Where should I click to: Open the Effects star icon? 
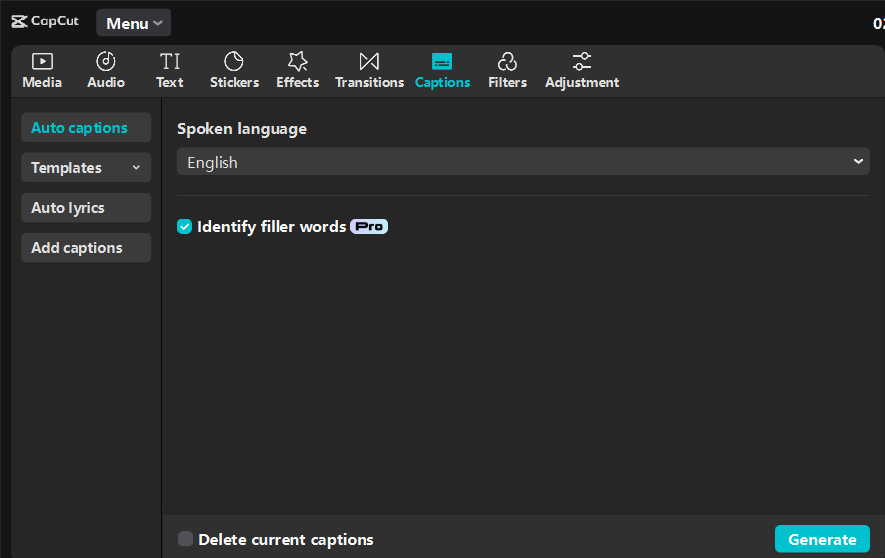tap(297, 62)
